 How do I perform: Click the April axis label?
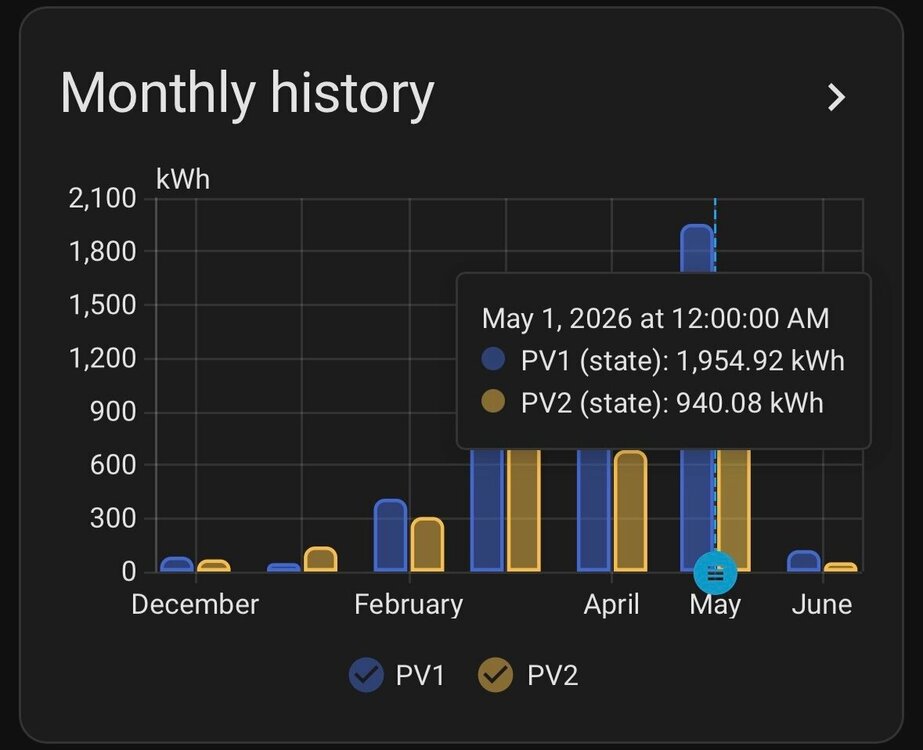[611, 605]
